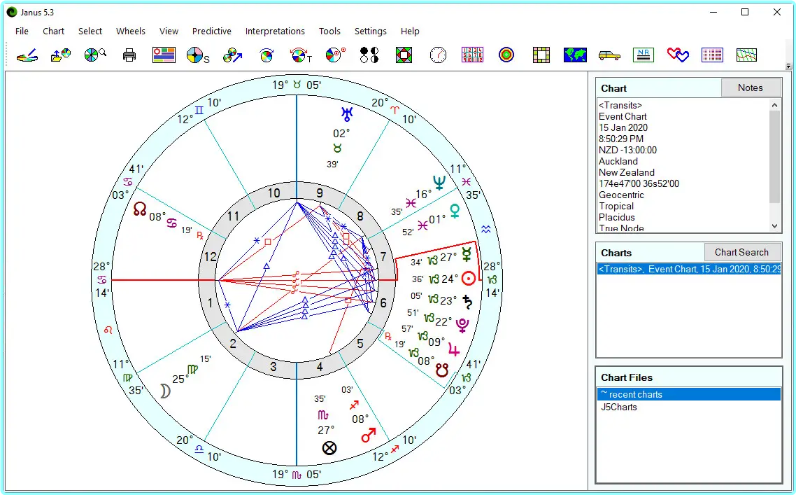Open the wavy graph lines toolbar icon
The width and height of the screenshot is (796, 495).
pos(746,54)
